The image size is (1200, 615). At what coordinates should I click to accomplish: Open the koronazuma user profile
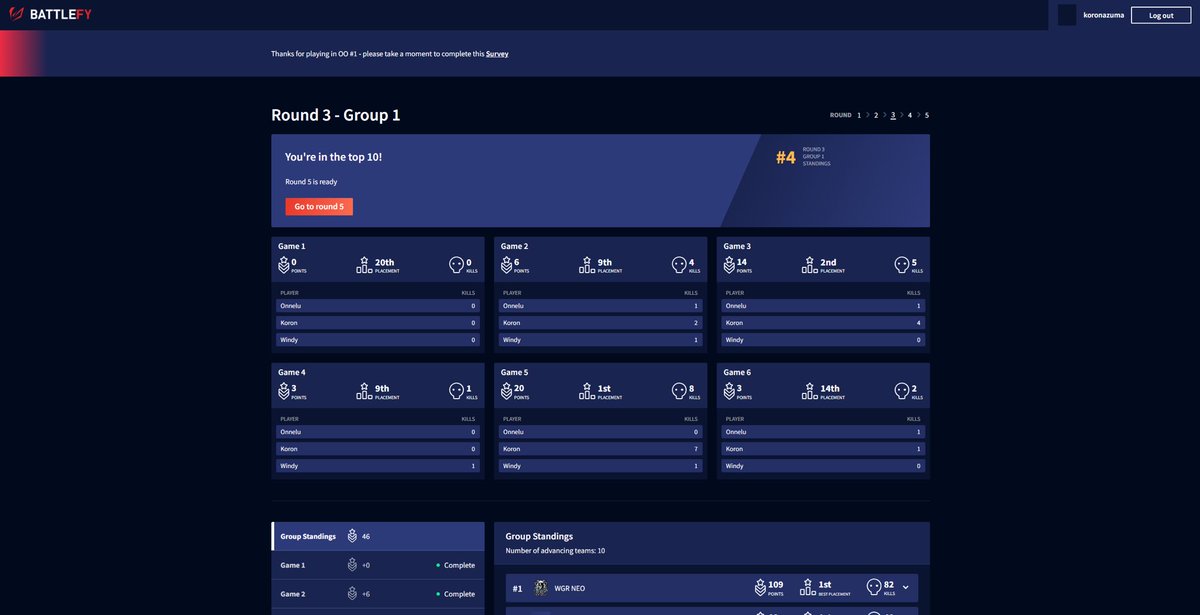(1103, 15)
